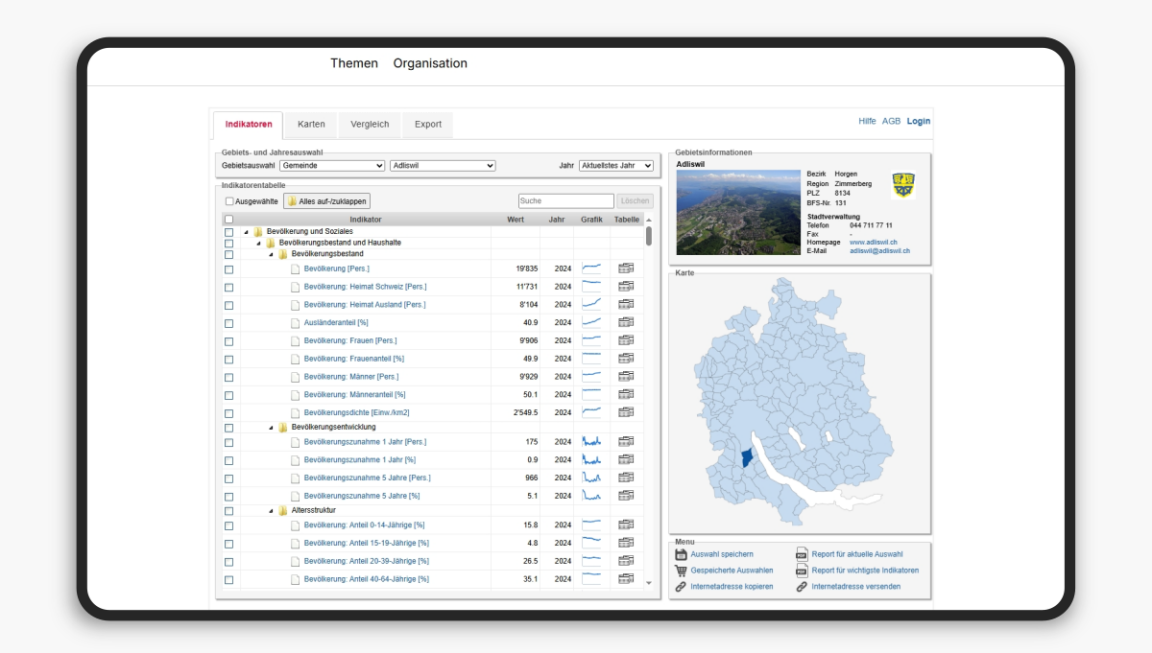1152x653 pixels.
Task: Collapse the Bevölkerungsentwicklung folder
Action: pyautogui.click(x=271, y=427)
